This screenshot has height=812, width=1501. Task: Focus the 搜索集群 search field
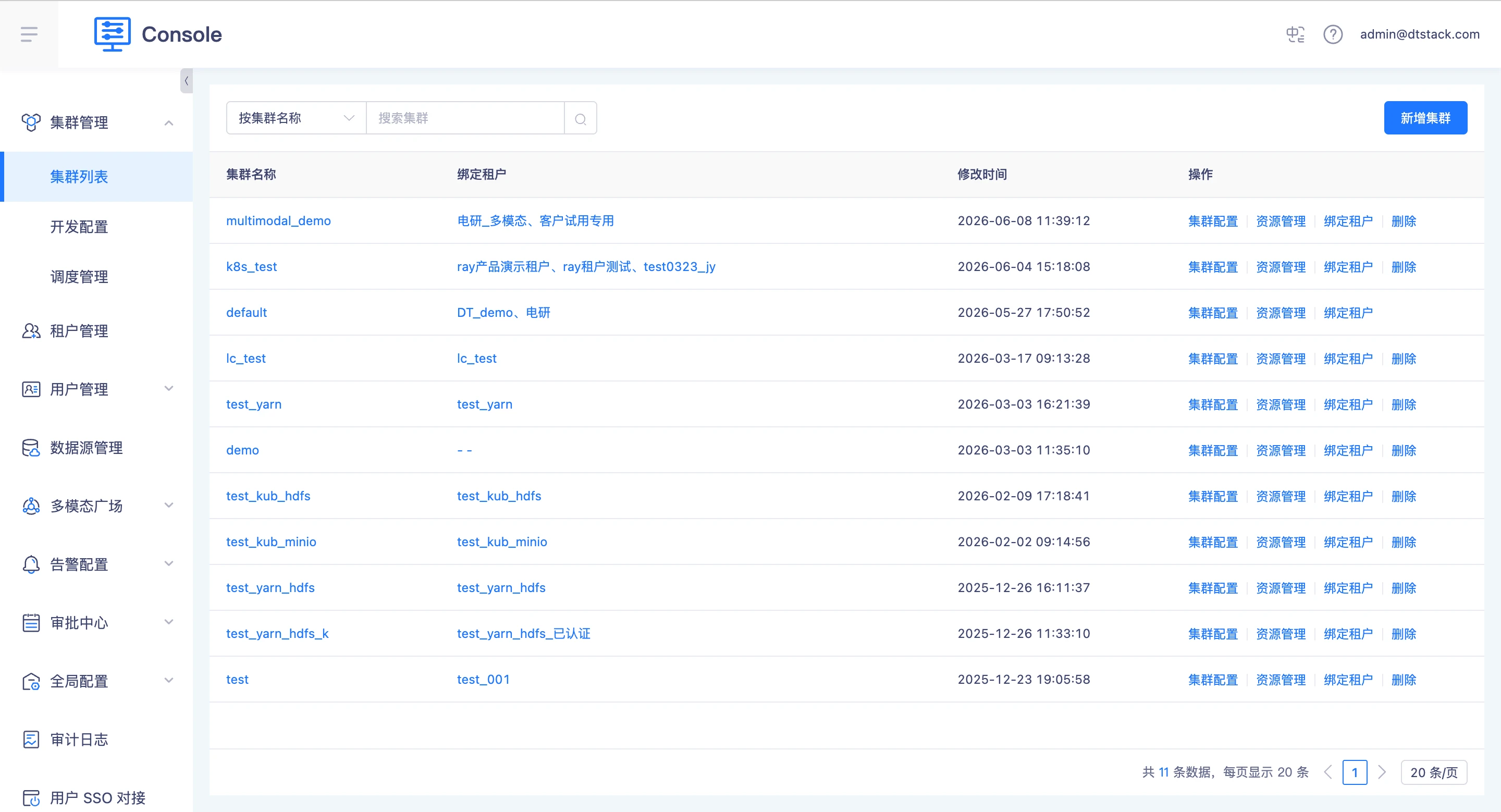(x=465, y=118)
